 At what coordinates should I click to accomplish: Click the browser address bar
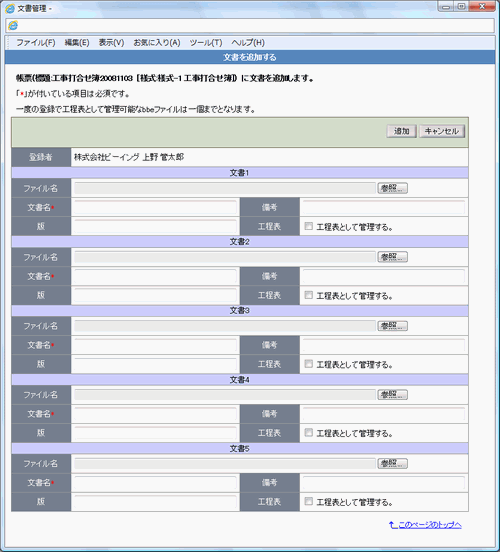tap(250, 25)
